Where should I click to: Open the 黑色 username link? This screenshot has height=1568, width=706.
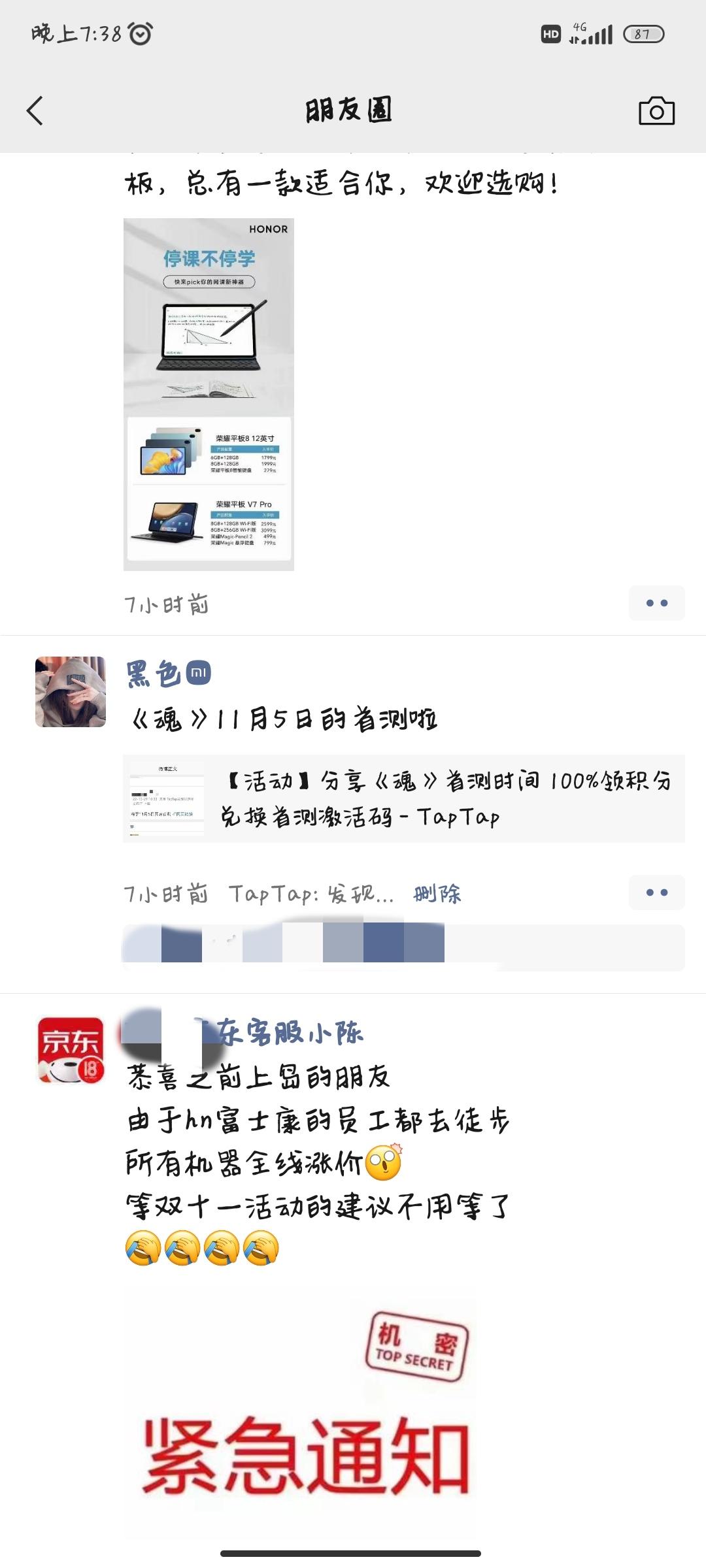(x=154, y=674)
